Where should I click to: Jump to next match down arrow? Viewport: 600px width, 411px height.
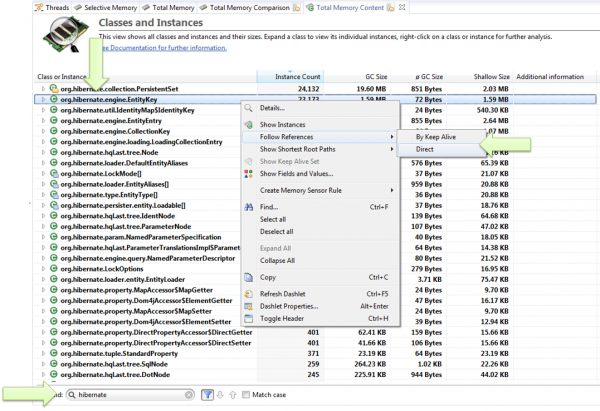click(x=220, y=395)
